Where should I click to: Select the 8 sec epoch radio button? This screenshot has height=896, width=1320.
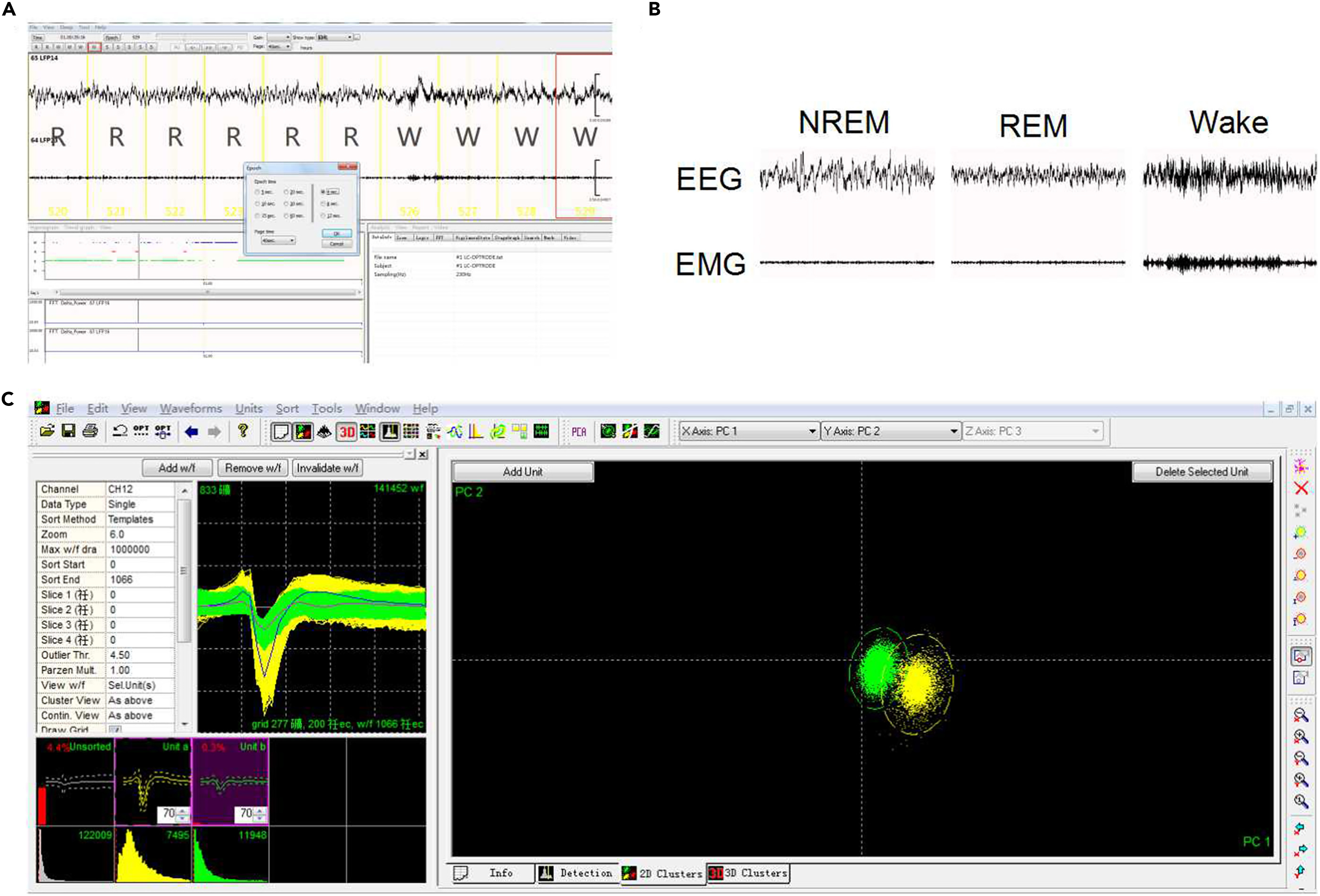coord(323,205)
